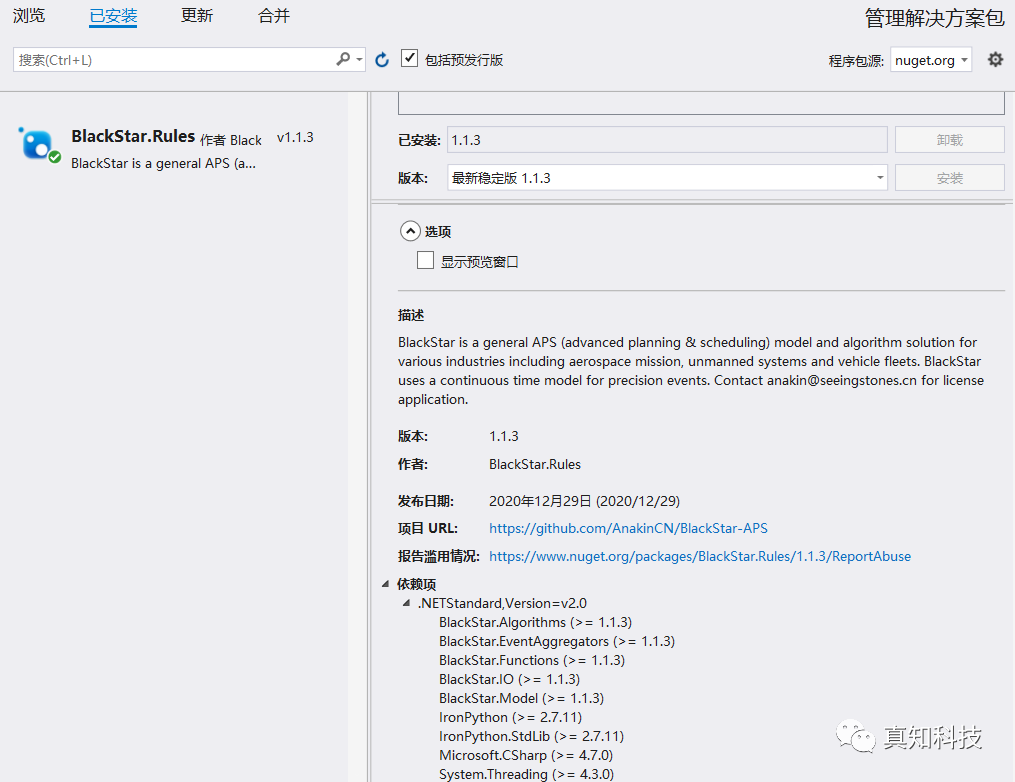Click dependency BlackStar.Algorithms (>= 1.1.3)

(x=535, y=622)
